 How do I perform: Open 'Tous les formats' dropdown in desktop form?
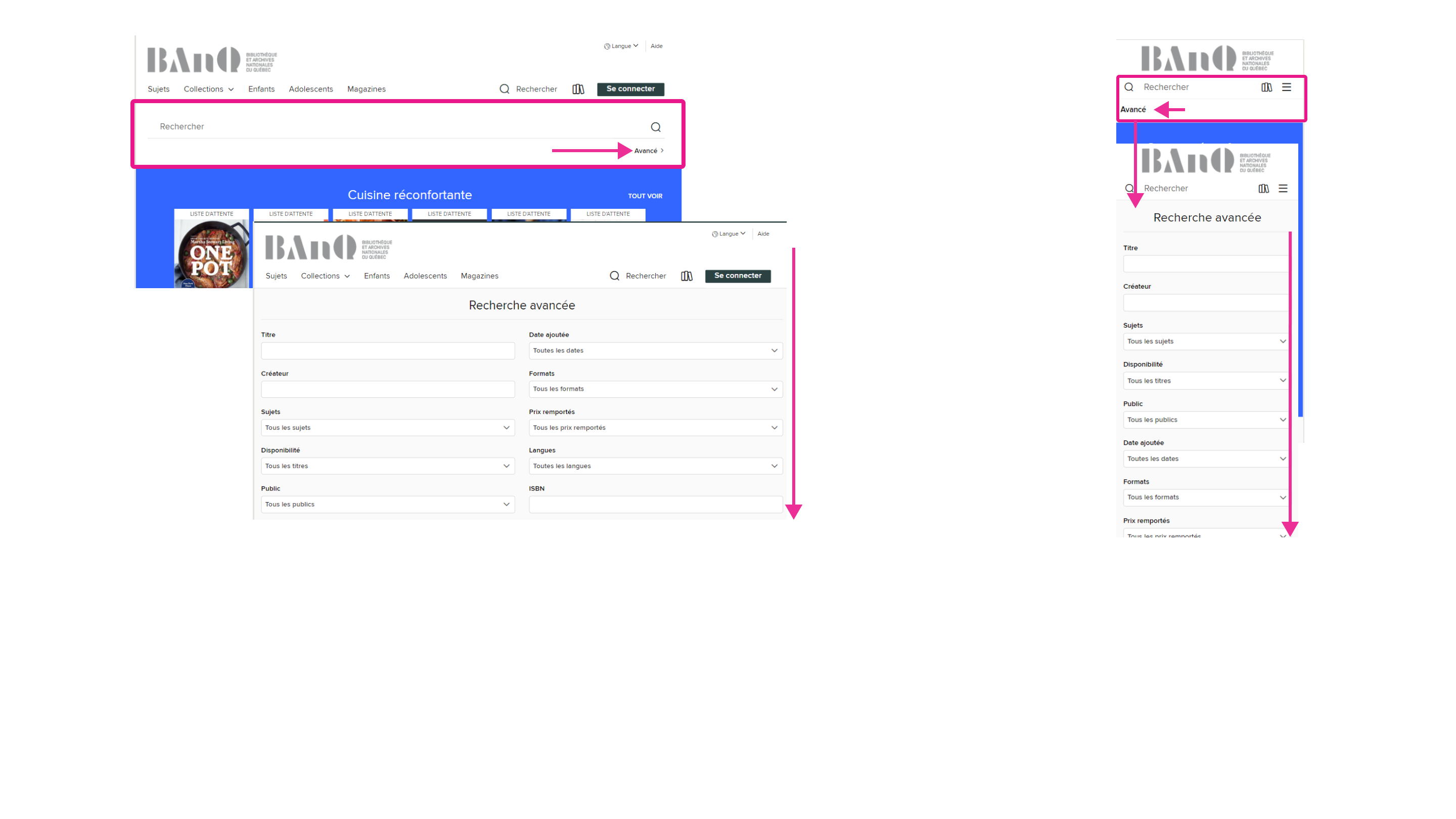[656, 389]
